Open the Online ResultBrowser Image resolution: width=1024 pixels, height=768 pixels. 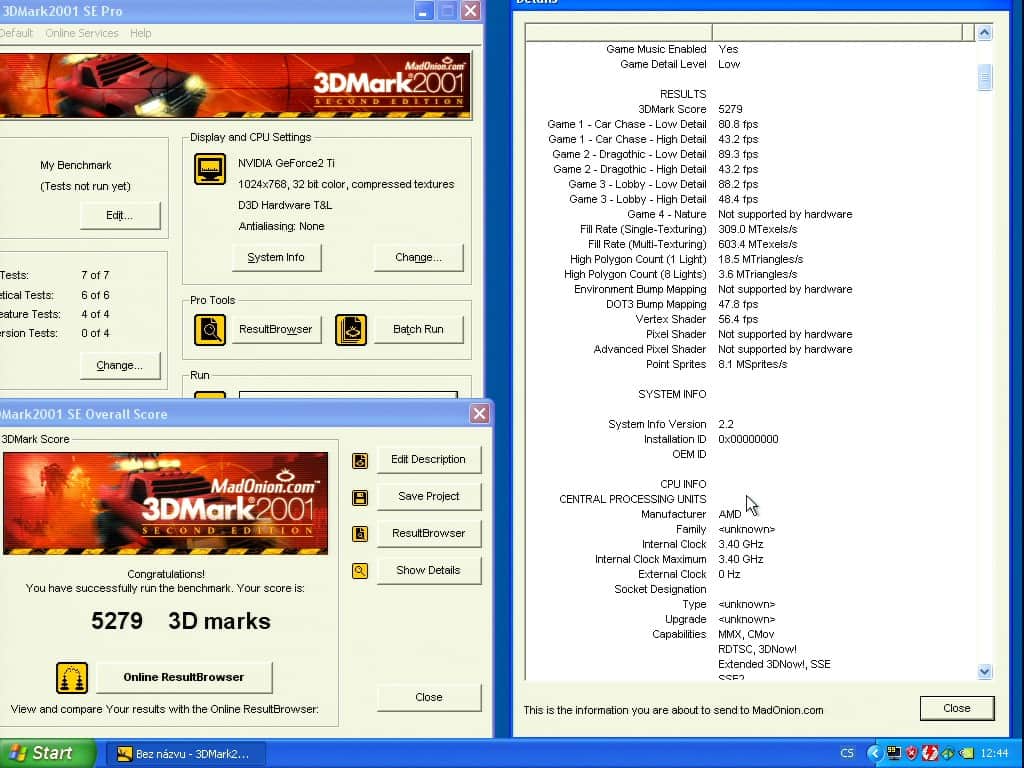click(x=184, y=677)
